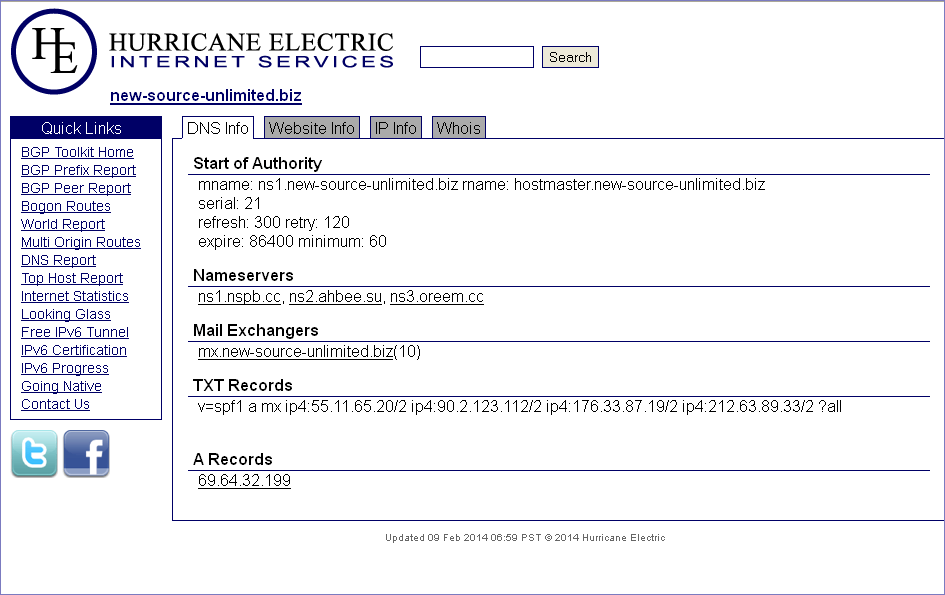Click the mname/rname SOA line

coord(482,184)
